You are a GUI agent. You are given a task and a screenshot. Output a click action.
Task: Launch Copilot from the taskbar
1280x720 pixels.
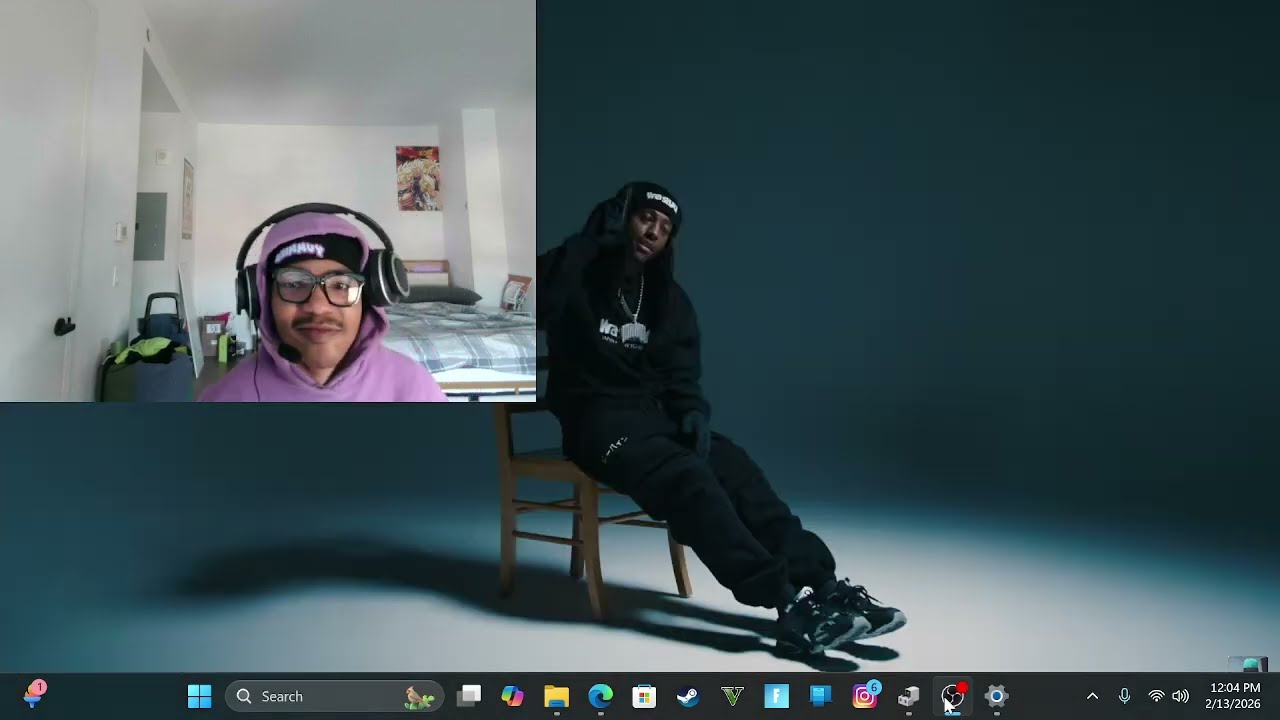513,696
